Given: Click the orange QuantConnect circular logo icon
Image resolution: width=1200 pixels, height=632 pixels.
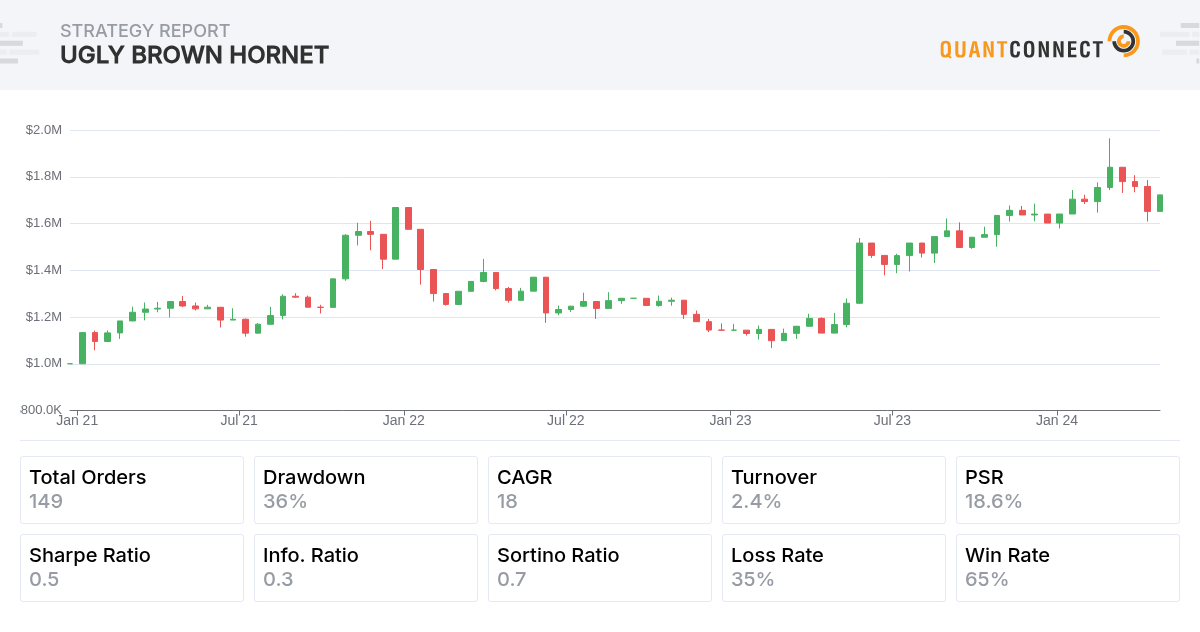Looking at the screenshot, I should [x=1124, y=42].
